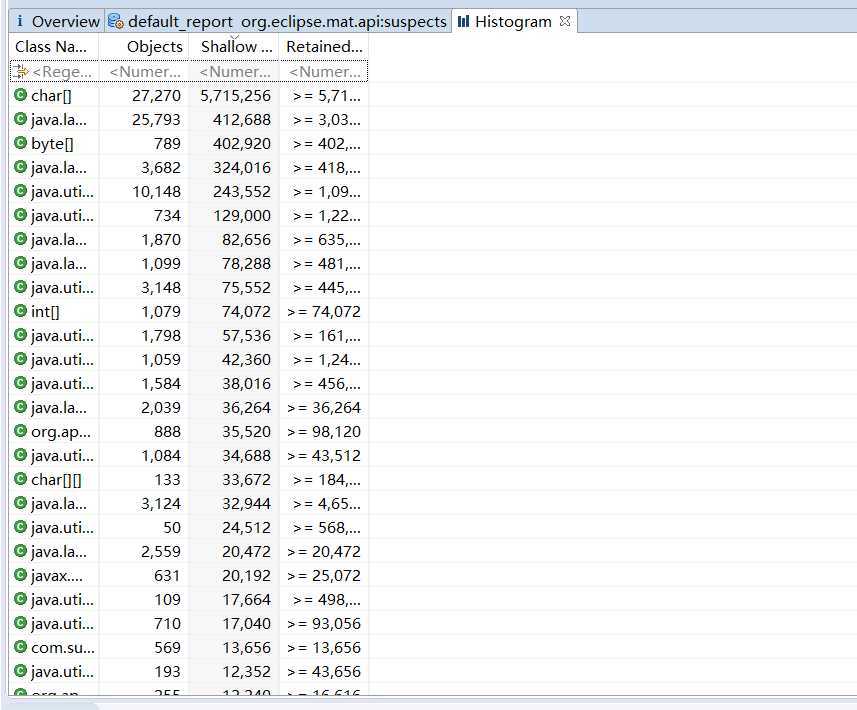The height and width of the screenshot is (710, 857).
Task: Open the default_report suspects tab
Action: 278,22
